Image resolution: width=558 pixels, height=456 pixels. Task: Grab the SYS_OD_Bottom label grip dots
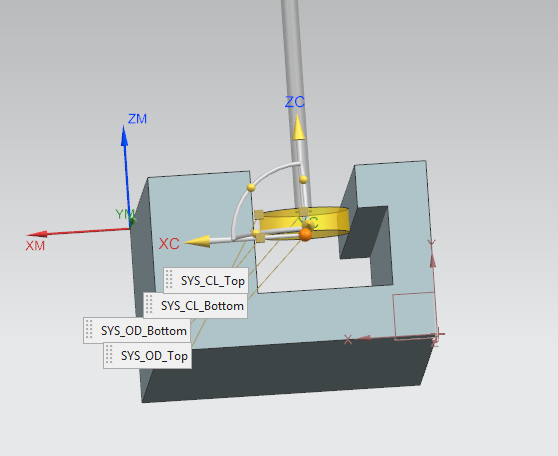(x=89, y=330)
